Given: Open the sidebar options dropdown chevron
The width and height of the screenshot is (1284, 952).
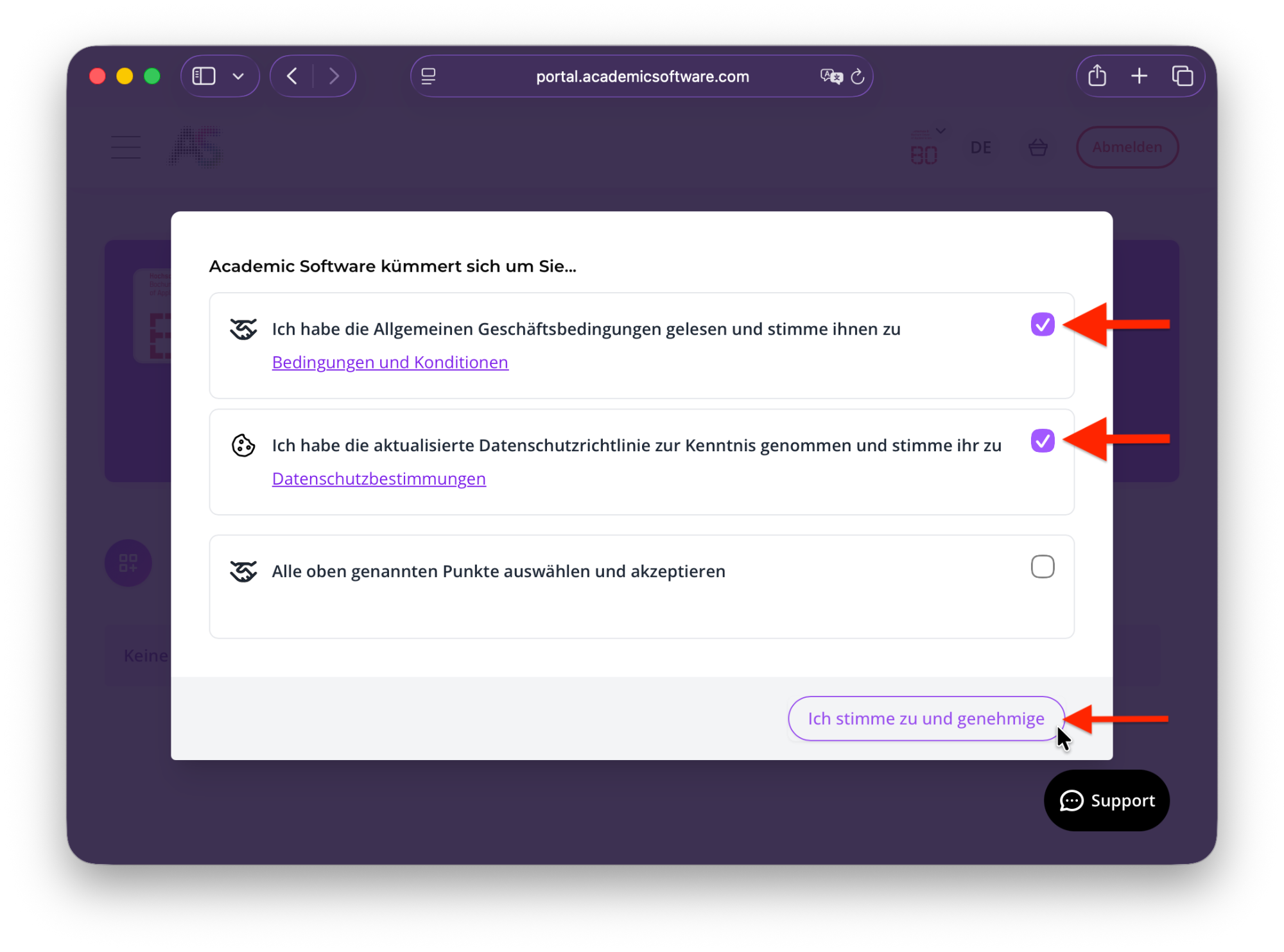Looking at the screenshot, I should click(x=238, y=76).
